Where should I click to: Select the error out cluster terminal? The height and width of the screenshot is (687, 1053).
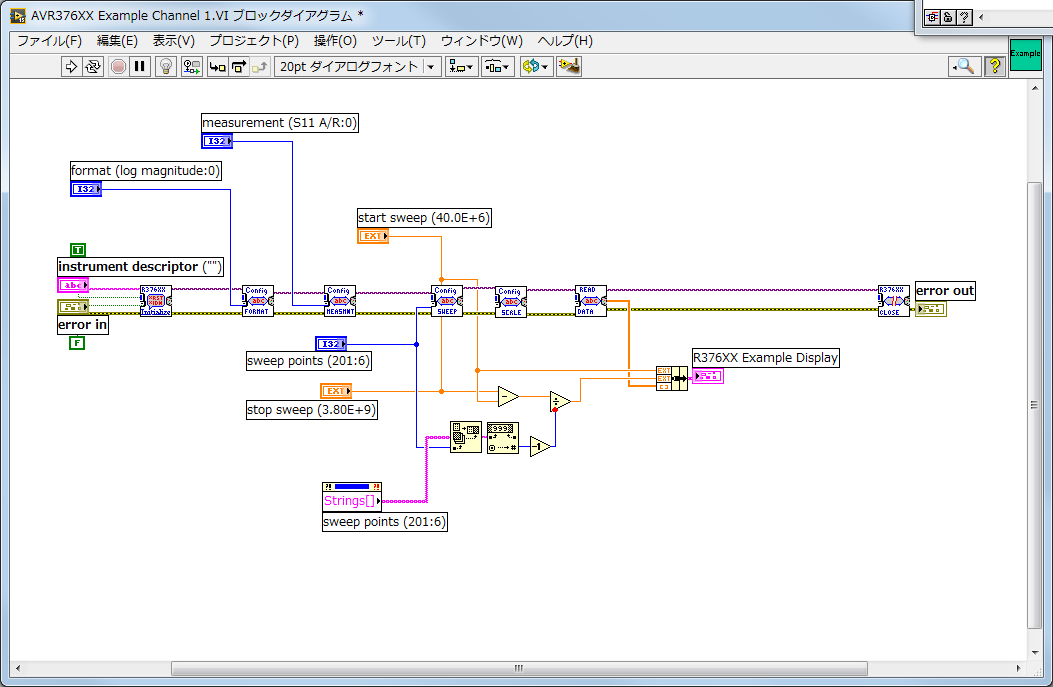pyautogui.click(x=931, y=309)
